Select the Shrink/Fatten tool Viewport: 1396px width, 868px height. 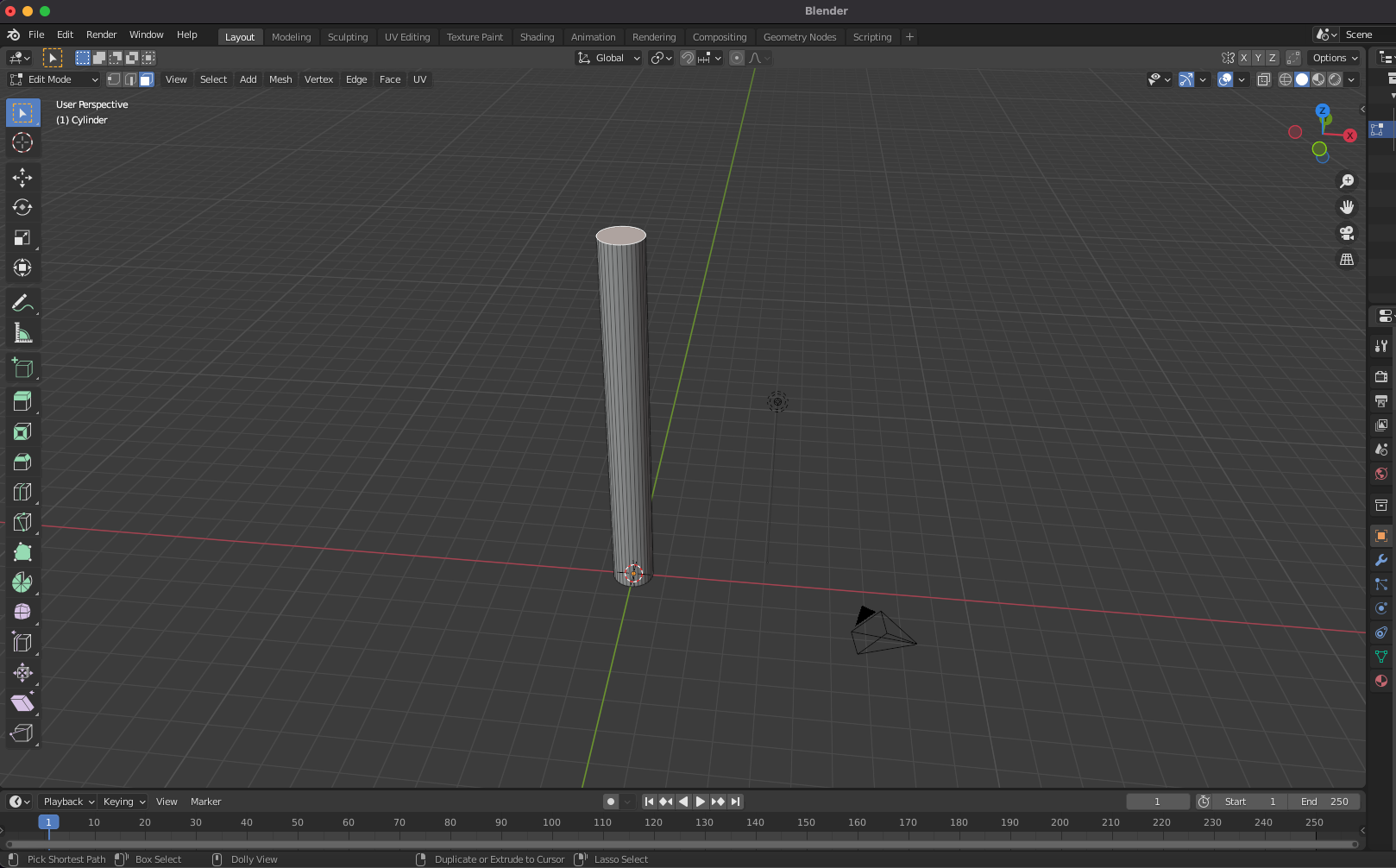pyautogui.click(x=22, y=672)
